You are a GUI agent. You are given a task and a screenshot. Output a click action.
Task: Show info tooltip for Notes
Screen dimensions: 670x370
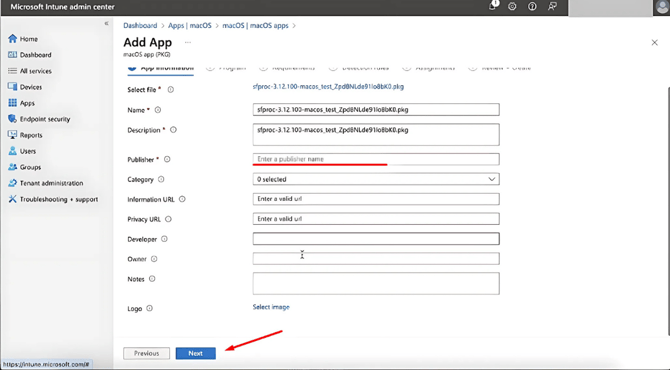[152, 279]
